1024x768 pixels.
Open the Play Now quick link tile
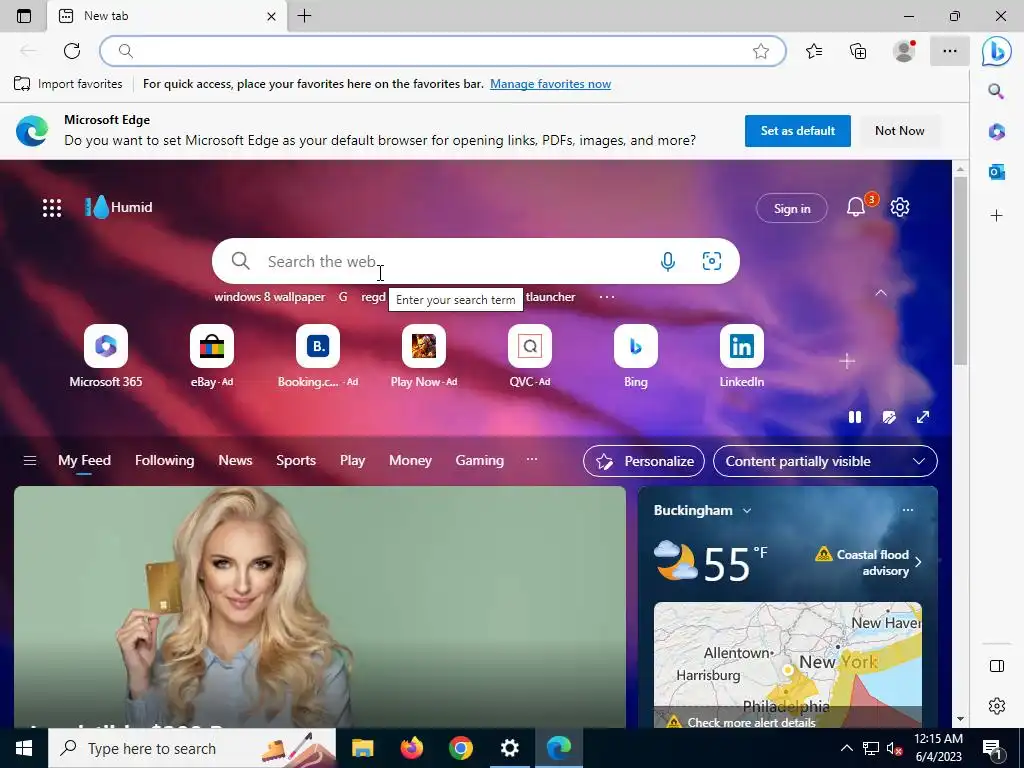423,357
